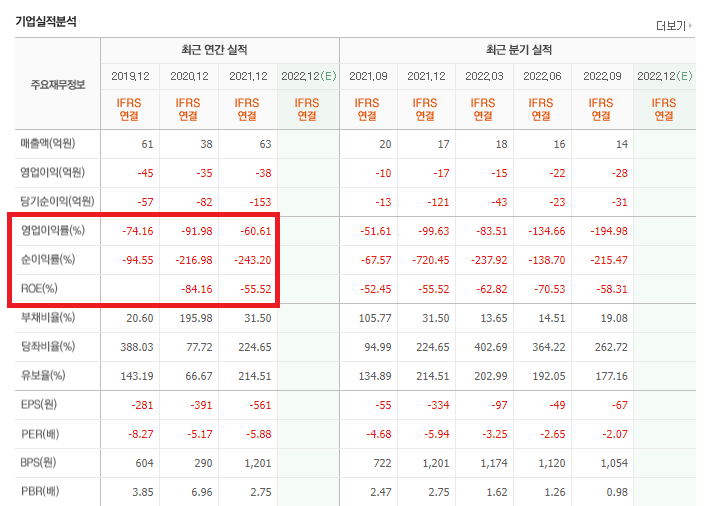Click the 2022.06 quarterly column header

click(x=542, y=76)
